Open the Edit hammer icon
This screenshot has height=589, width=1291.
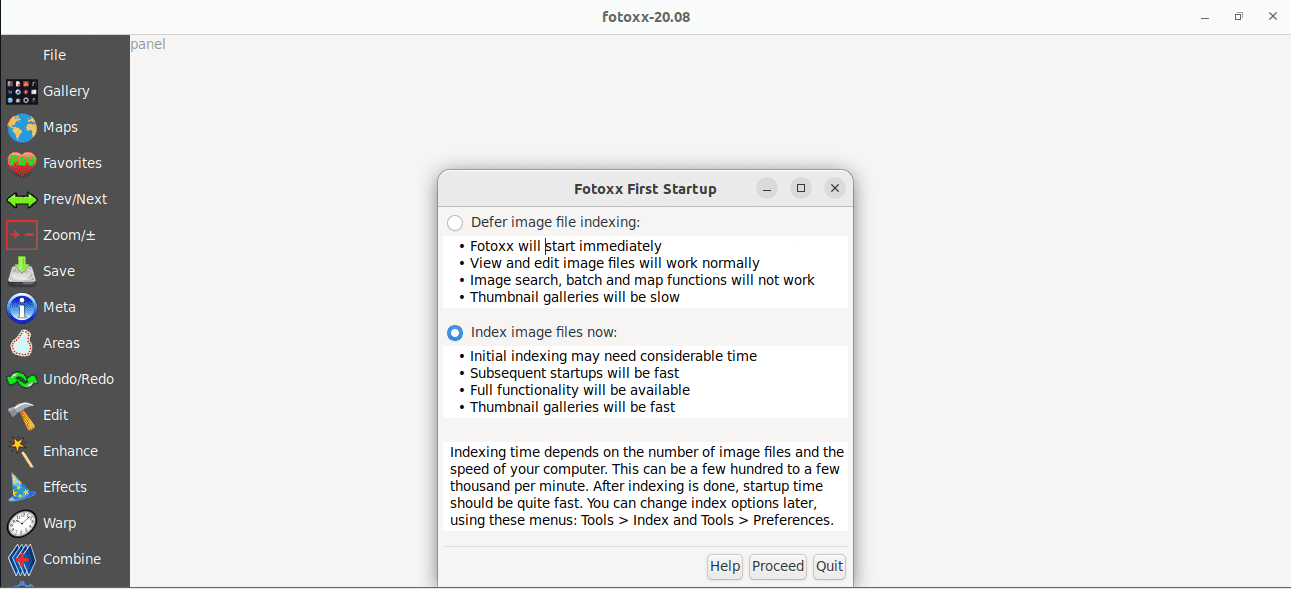[22, 415]
